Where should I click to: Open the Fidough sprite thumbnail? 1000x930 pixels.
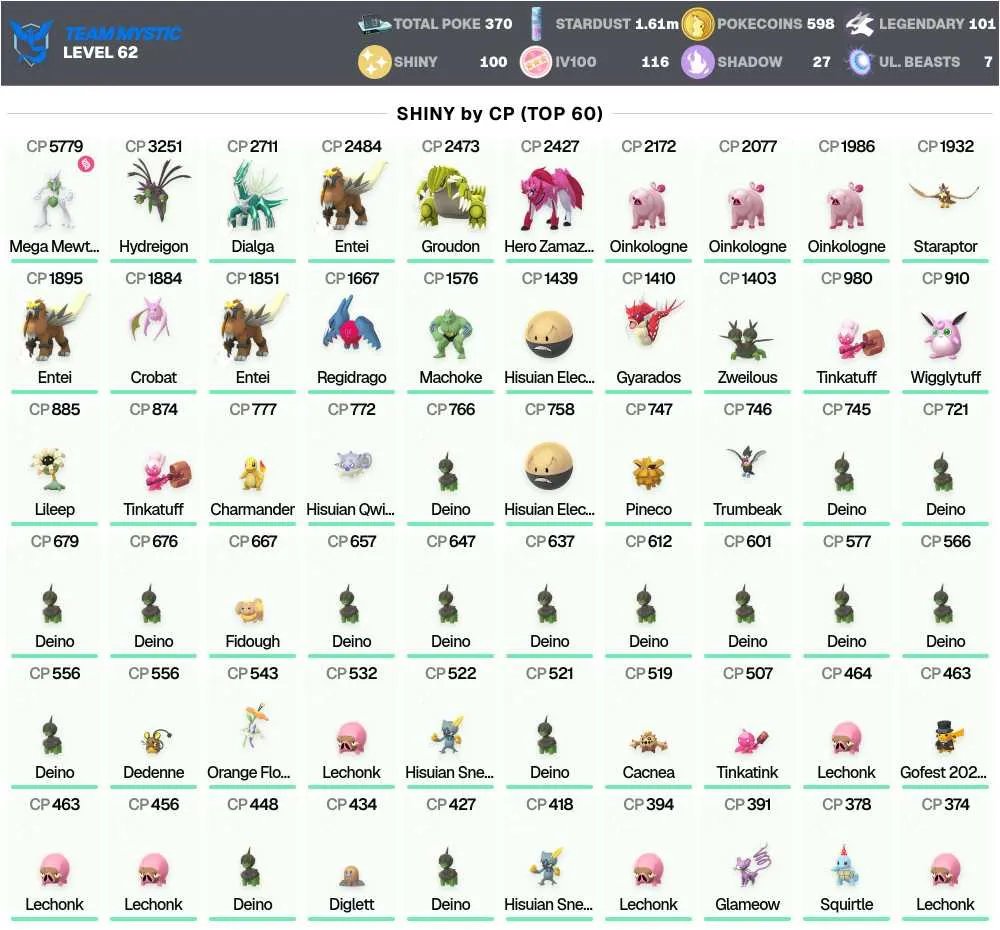pos(250,611)
